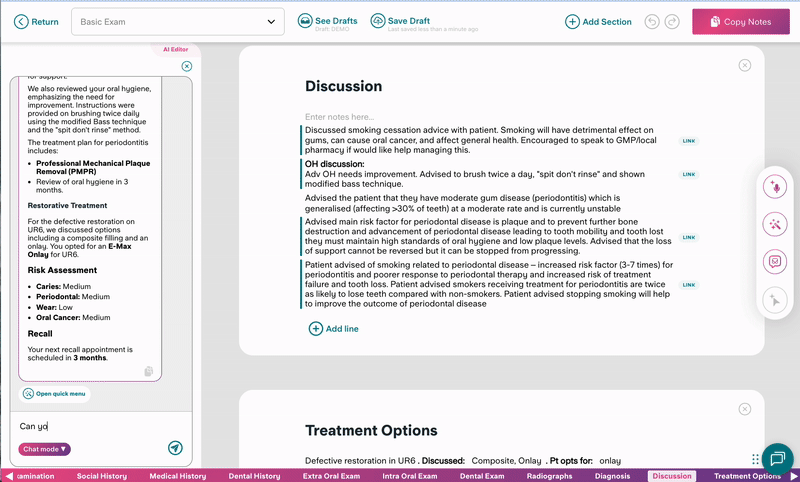Click the Enter notes here field
This screenshot has width=800, height=482.
point(340,117)
